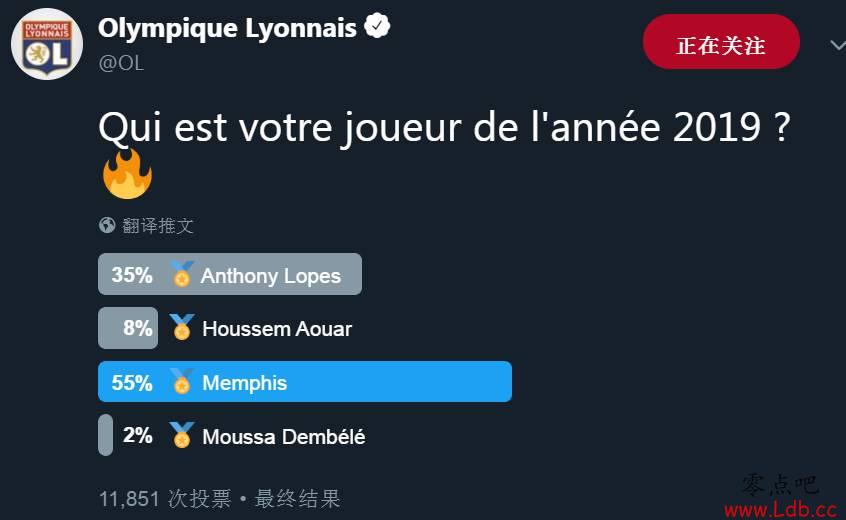
Task: Click the medal icon beside Anthony Lopes
Action: [182, 274]
